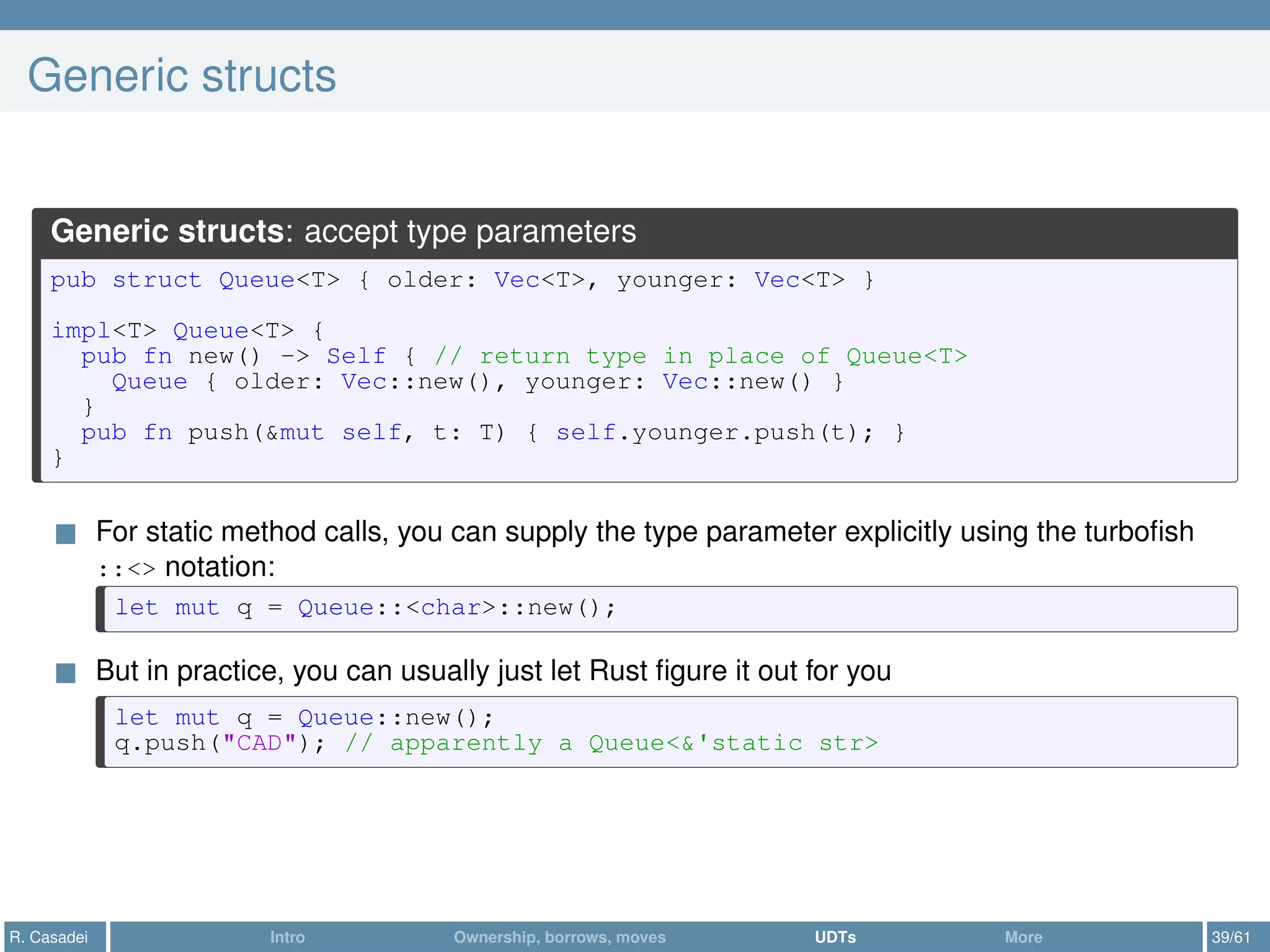1270x952 pixels.
Task: Click the Intro navigation section
Action: tap(287, 937)
